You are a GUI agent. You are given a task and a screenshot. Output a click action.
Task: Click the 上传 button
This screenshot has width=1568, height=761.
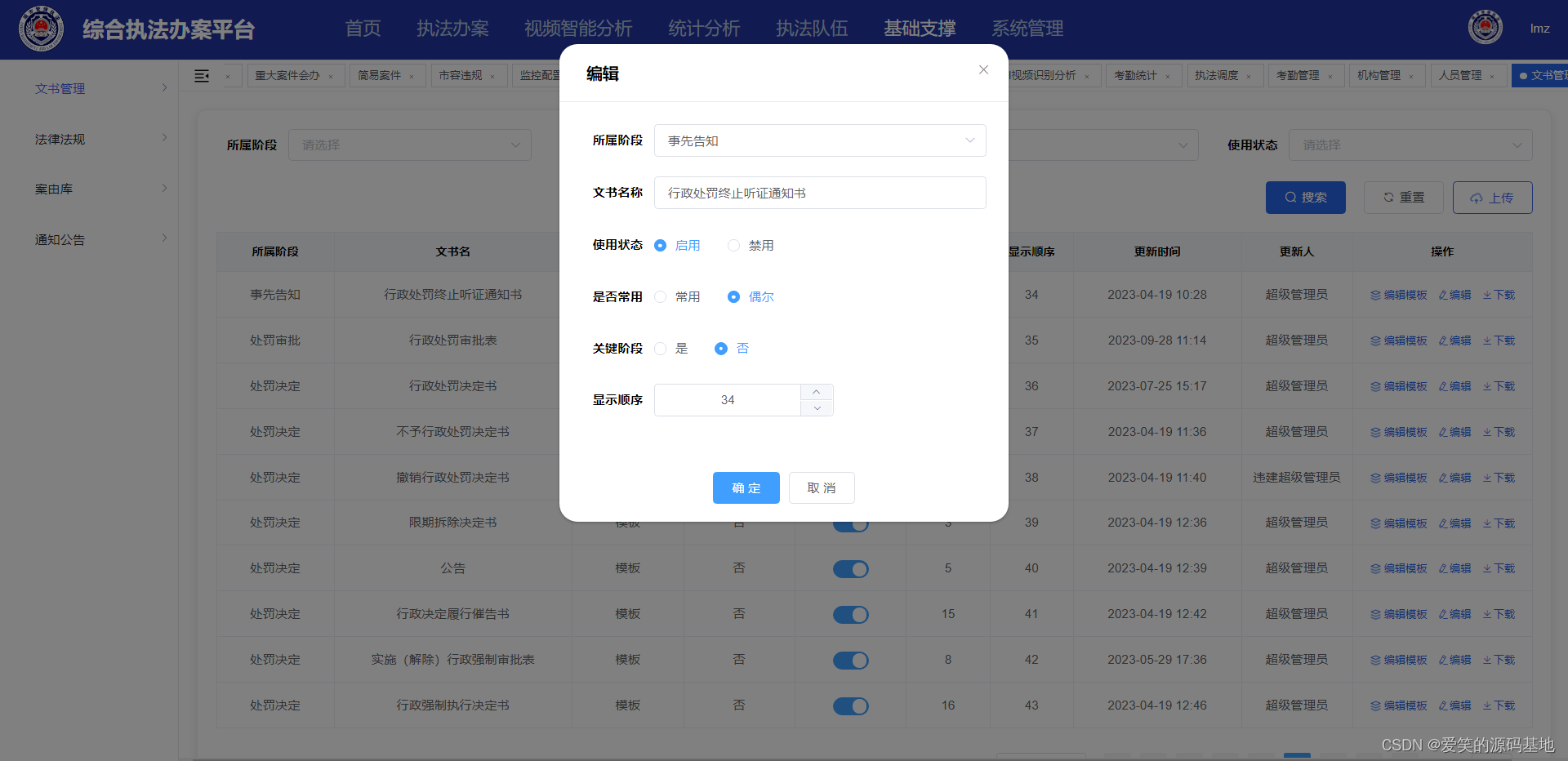[x=1493, y=198]
